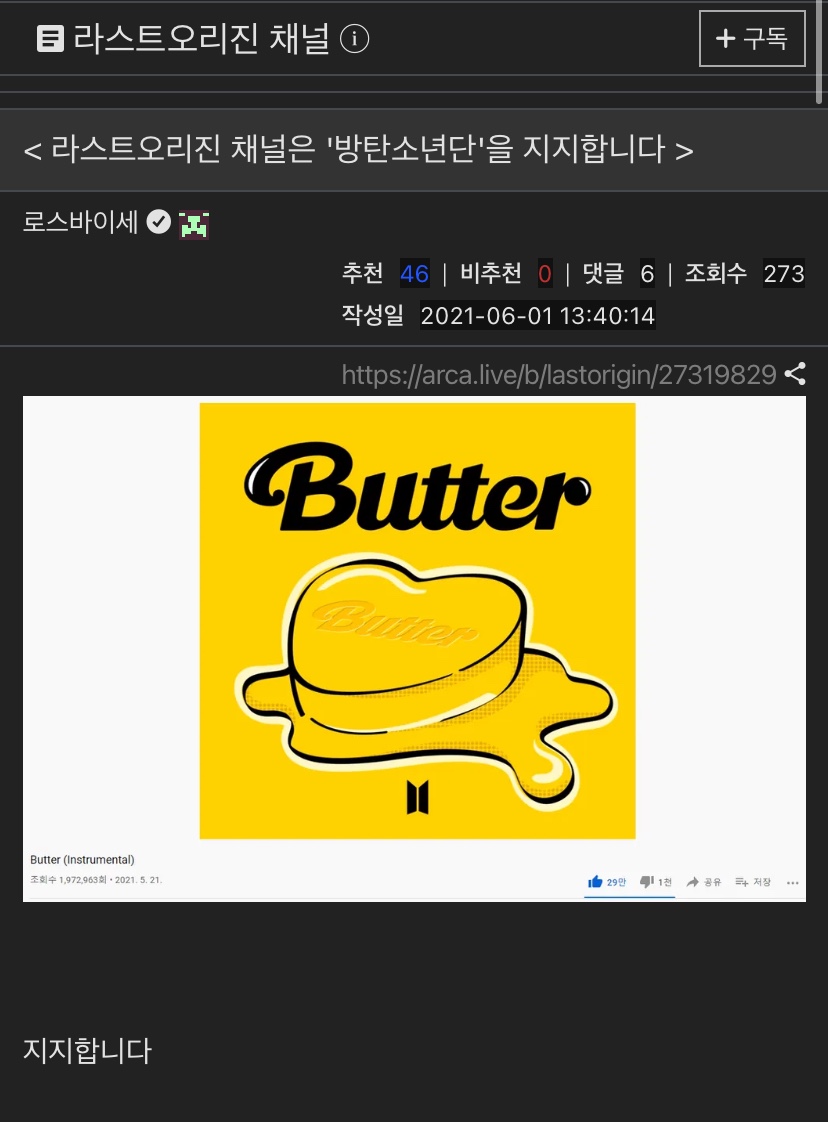The width and height of the screenshot is (828, 1122).
Task: Subscribe with the + 구독 button
Action: click(x=752, y=39)
